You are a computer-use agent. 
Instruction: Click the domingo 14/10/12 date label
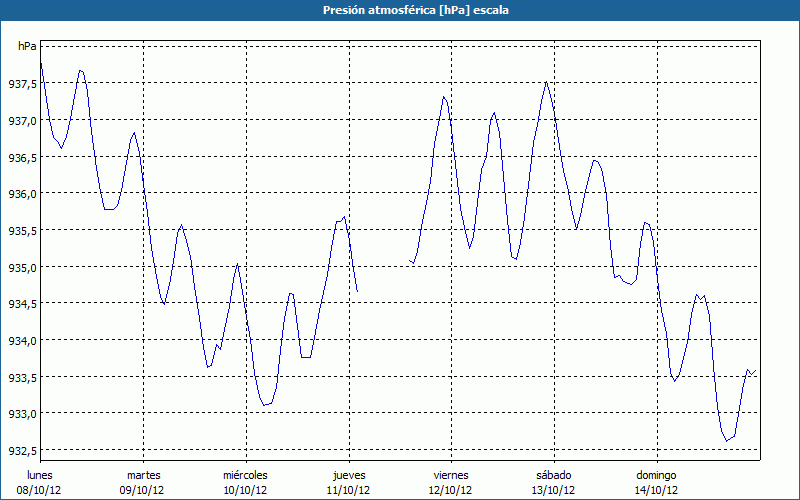[656, 482]
